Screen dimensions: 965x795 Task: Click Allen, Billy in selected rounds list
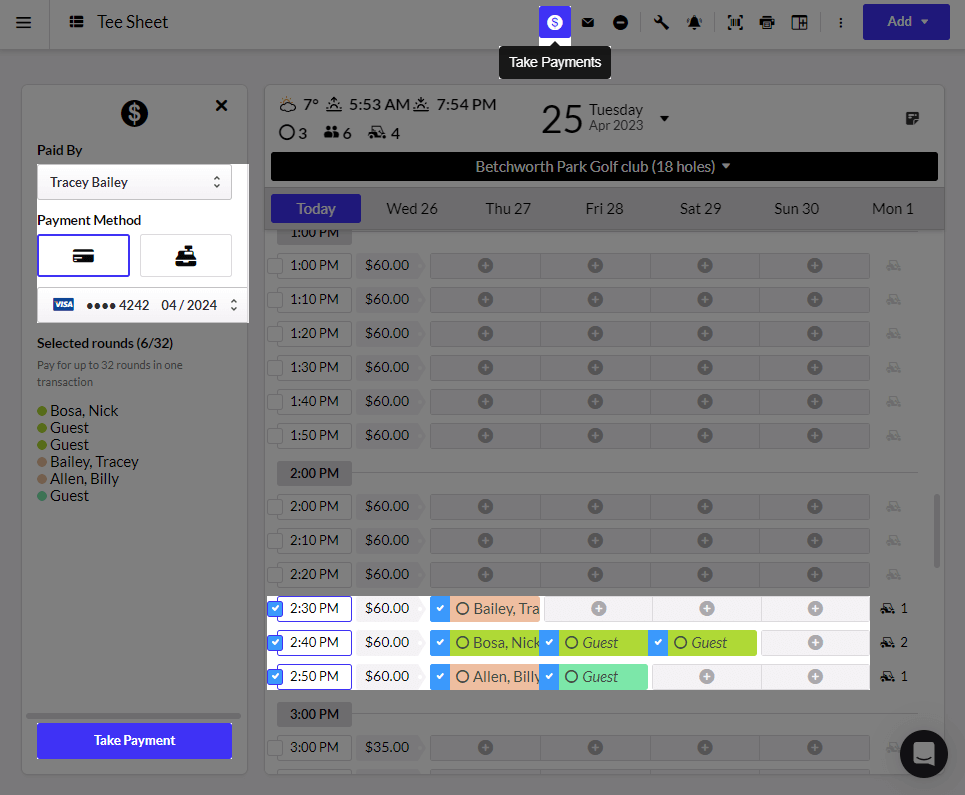84,479
